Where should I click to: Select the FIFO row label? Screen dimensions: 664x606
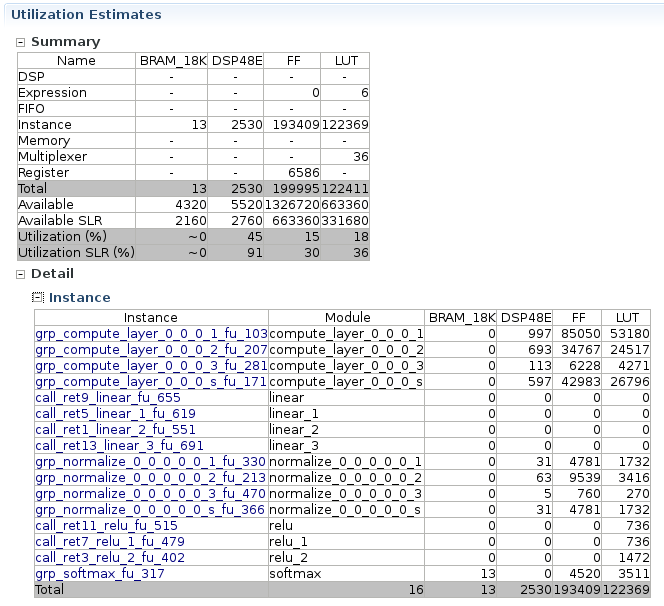(x=31, y=109)
